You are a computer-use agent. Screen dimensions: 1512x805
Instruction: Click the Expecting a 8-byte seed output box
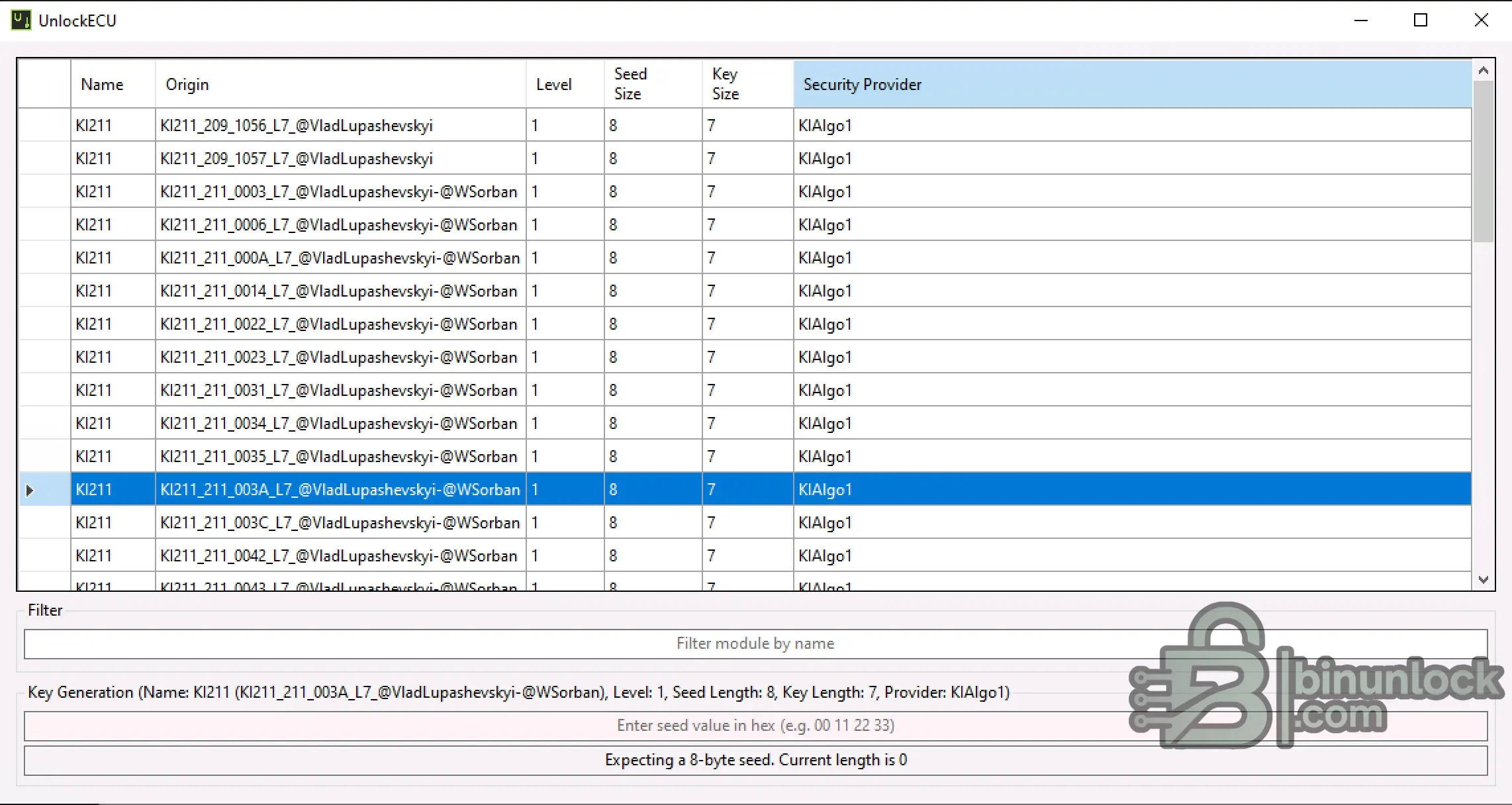pyautogui.click(x=755, y=760)
